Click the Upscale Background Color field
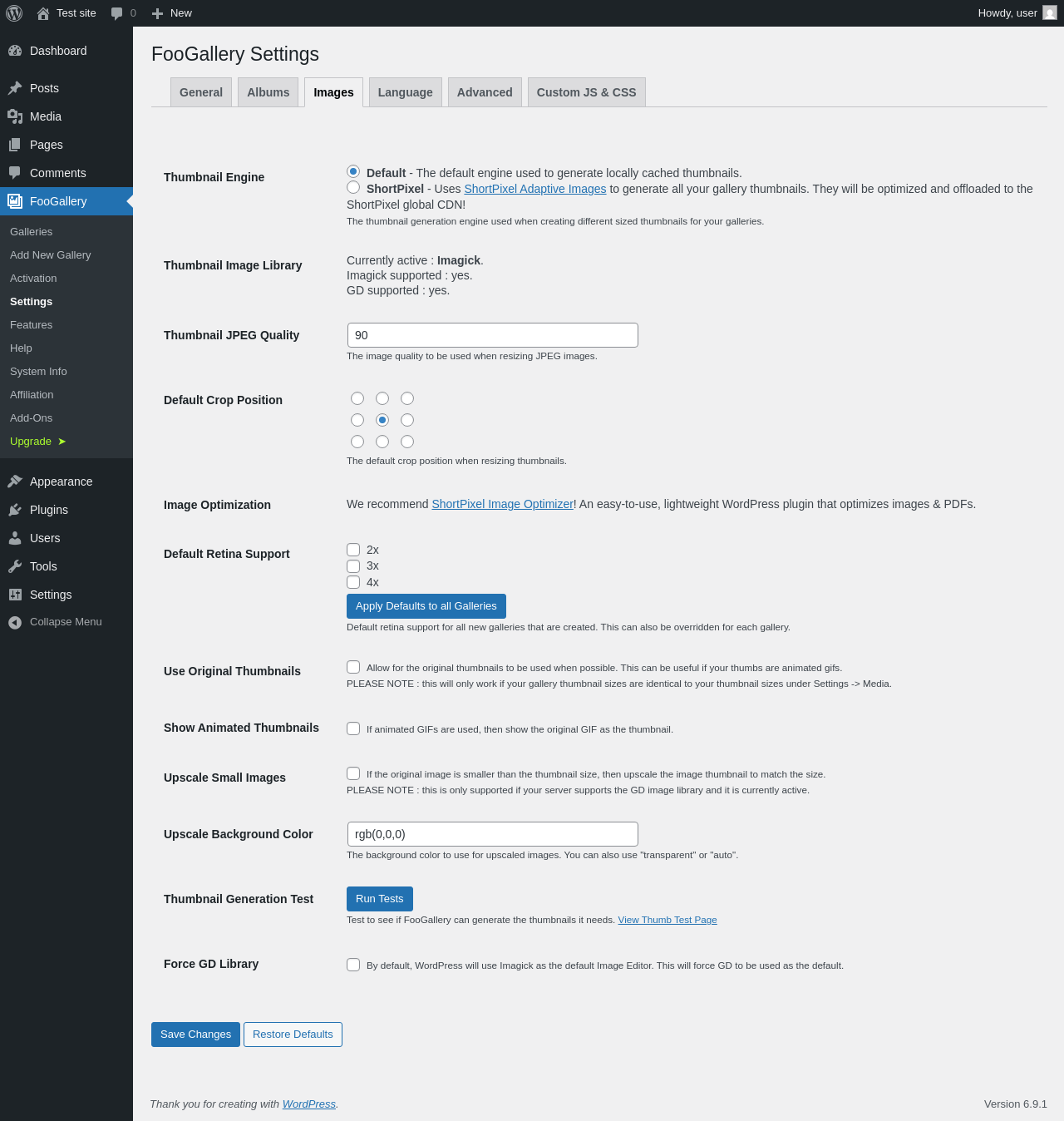Image resolution: width=1064 pixels, height=1121 pixels. 492,834
